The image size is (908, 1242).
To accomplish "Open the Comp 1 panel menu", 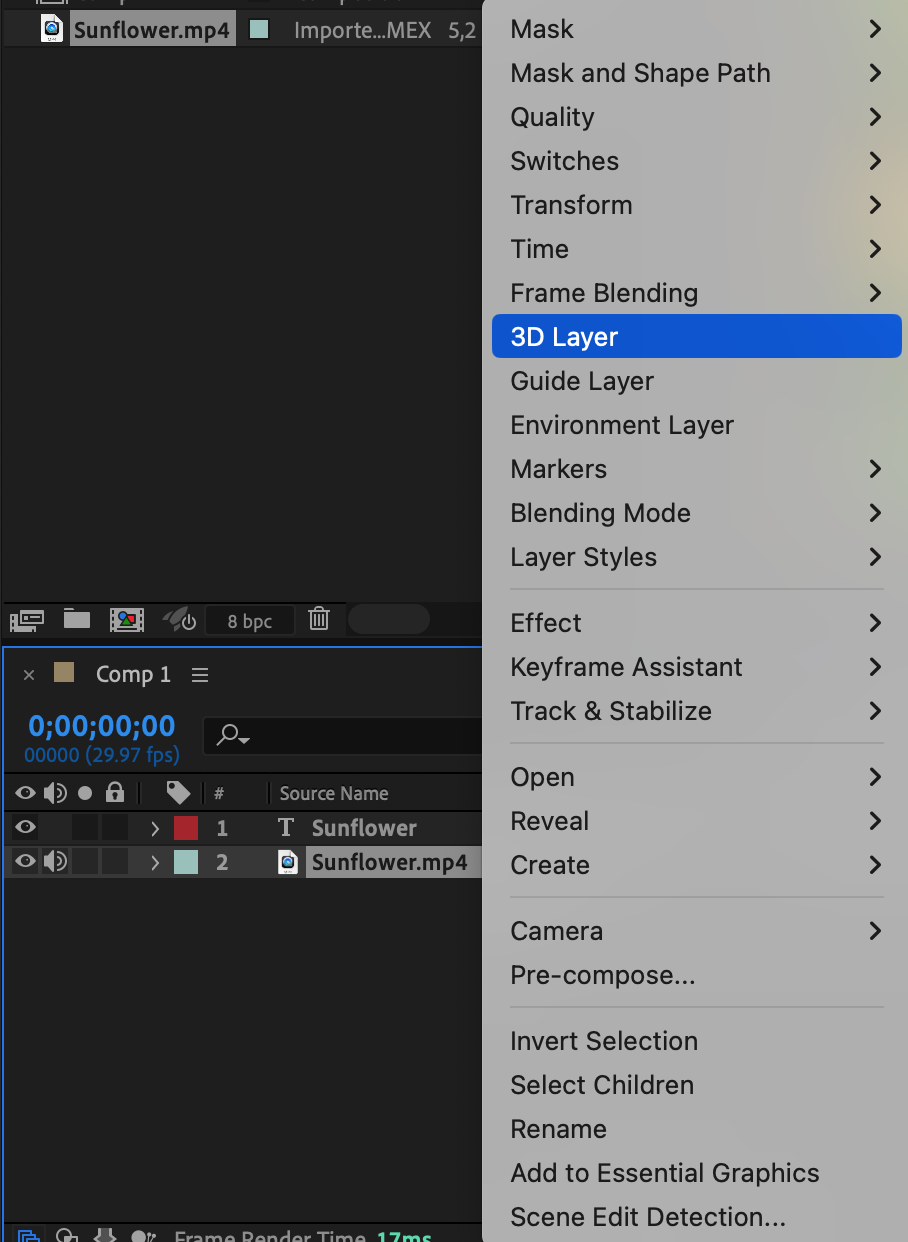I will [x=200, y=675].
